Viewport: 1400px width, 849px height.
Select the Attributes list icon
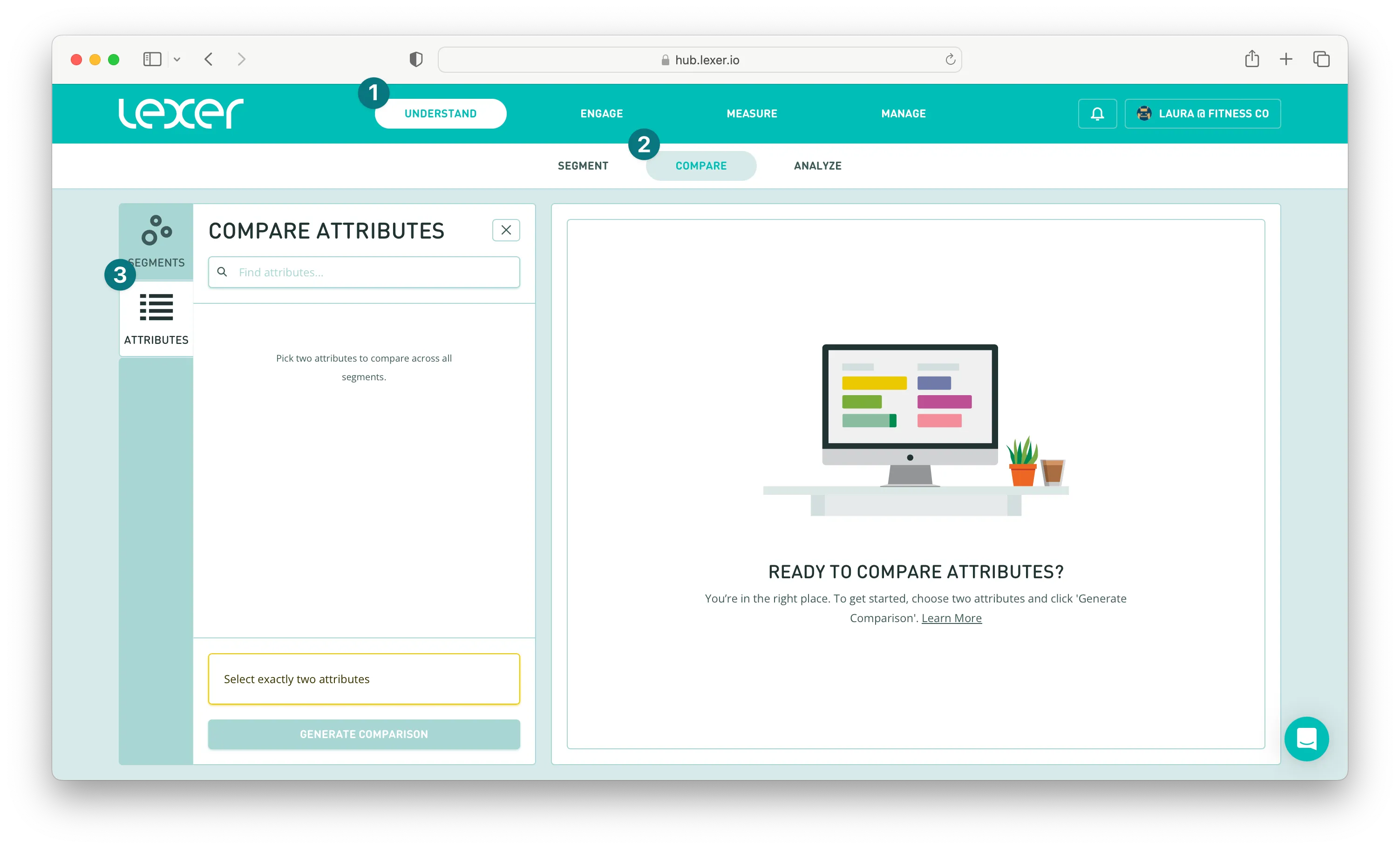click(x=156, y=308)
